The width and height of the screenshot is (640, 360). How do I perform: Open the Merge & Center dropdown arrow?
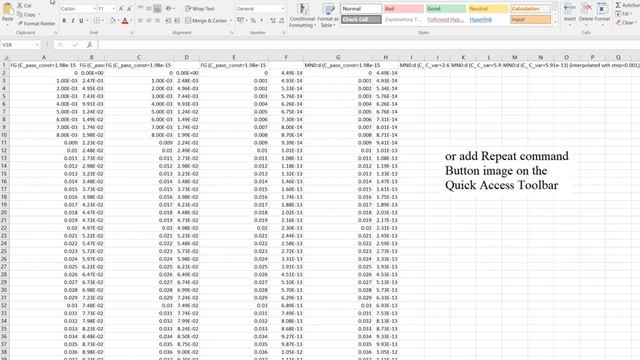tap(231, 20)
